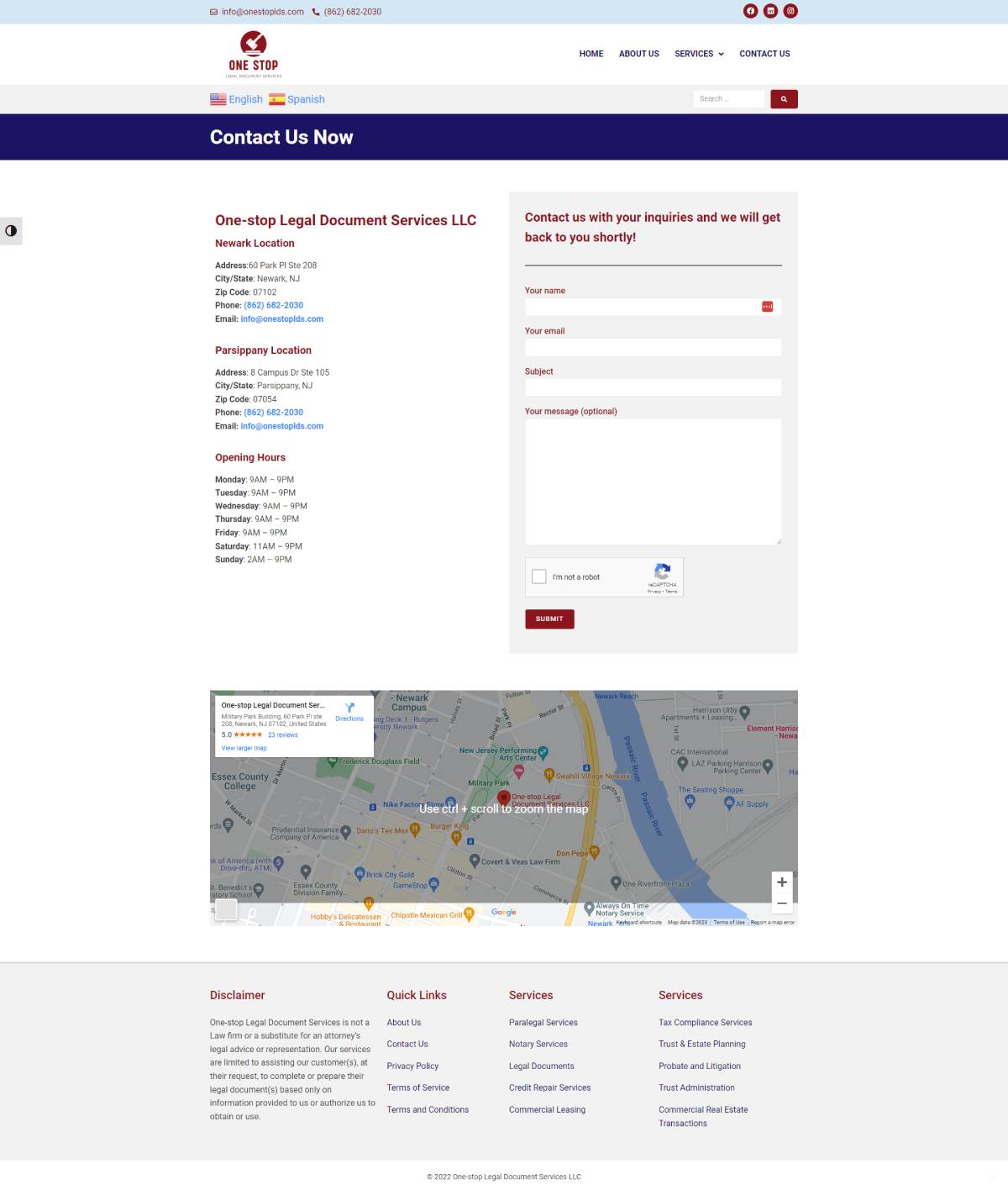
Task: Click the One Stop logo
Action: tap(254, 54)
